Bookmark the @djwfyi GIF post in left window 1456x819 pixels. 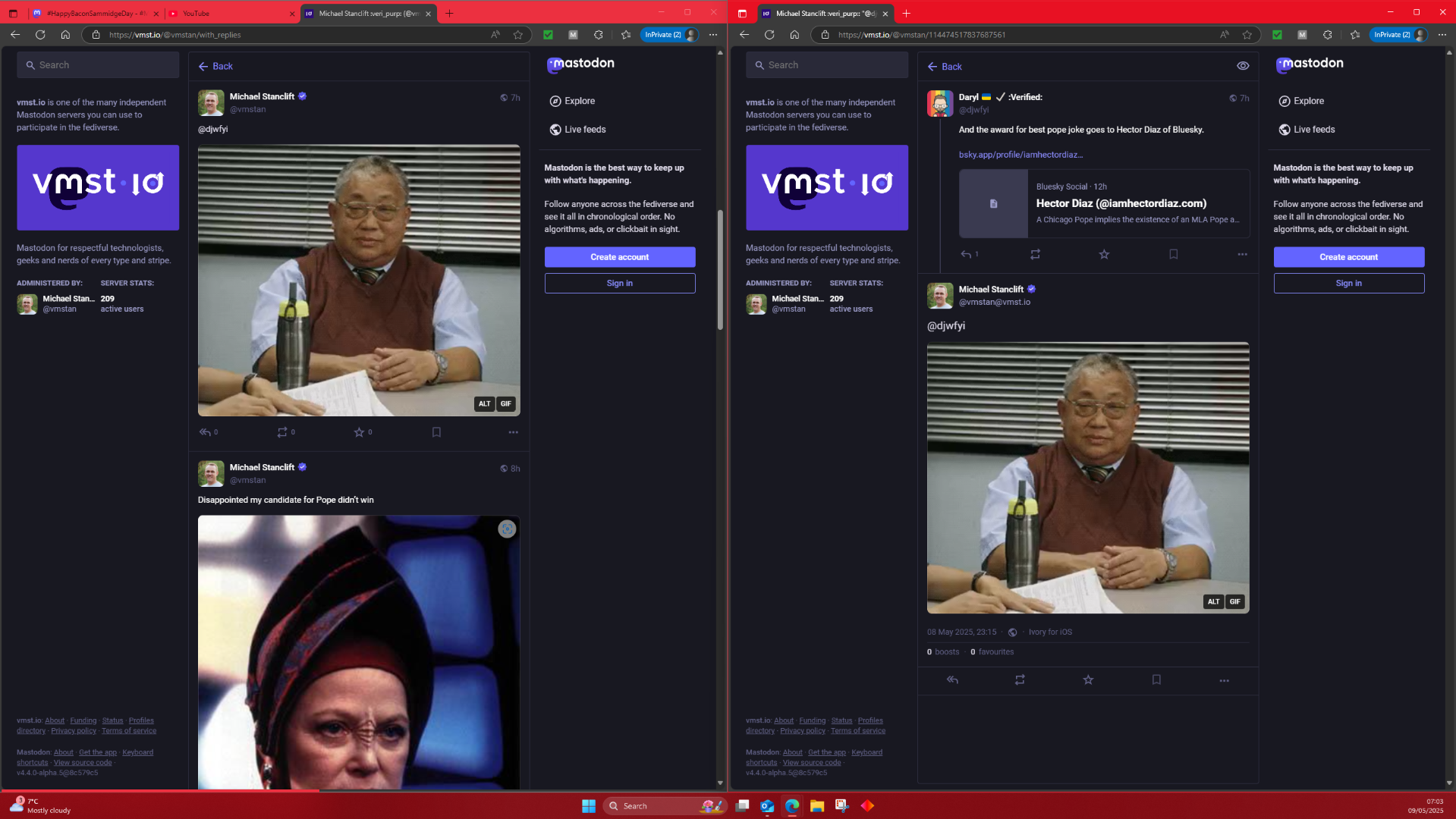(x=436, y=432)
